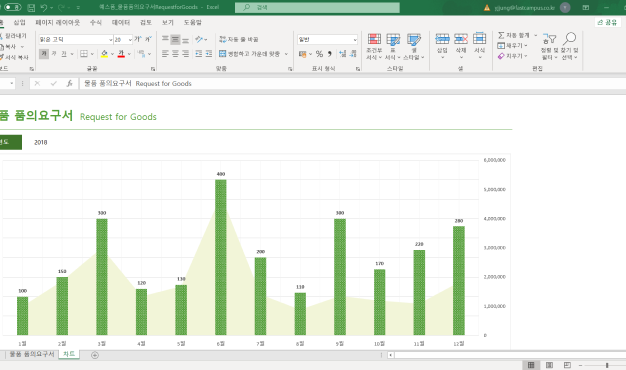
Task: Apply percent style
Action: pos(319,53)
